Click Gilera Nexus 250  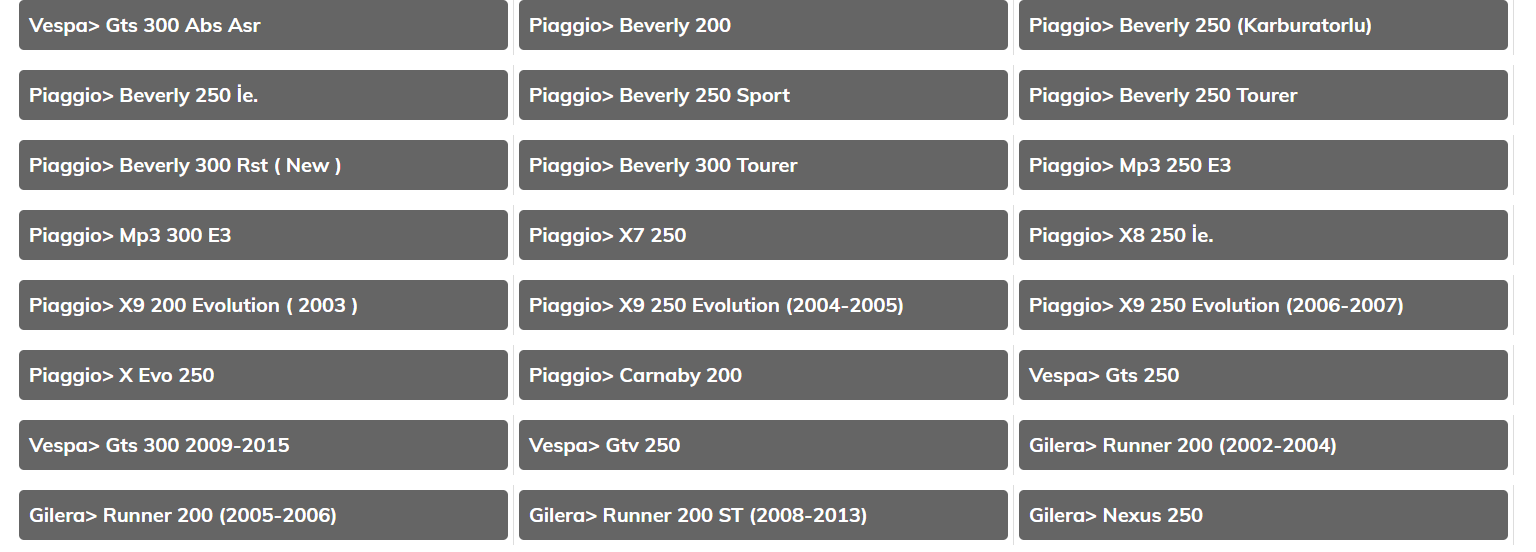point(1263,515)
